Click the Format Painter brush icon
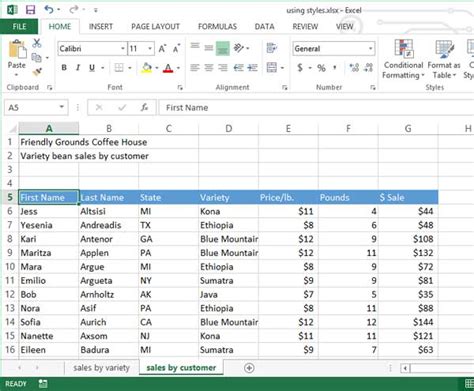 [37, 71]
